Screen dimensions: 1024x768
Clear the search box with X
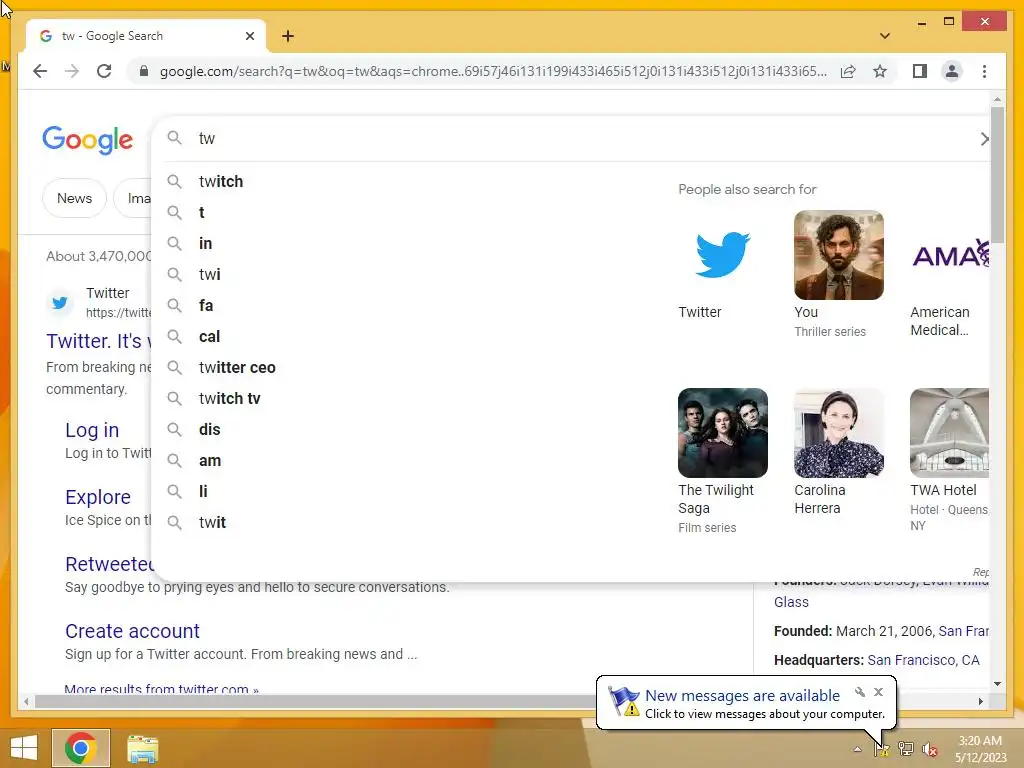[984, 138]
